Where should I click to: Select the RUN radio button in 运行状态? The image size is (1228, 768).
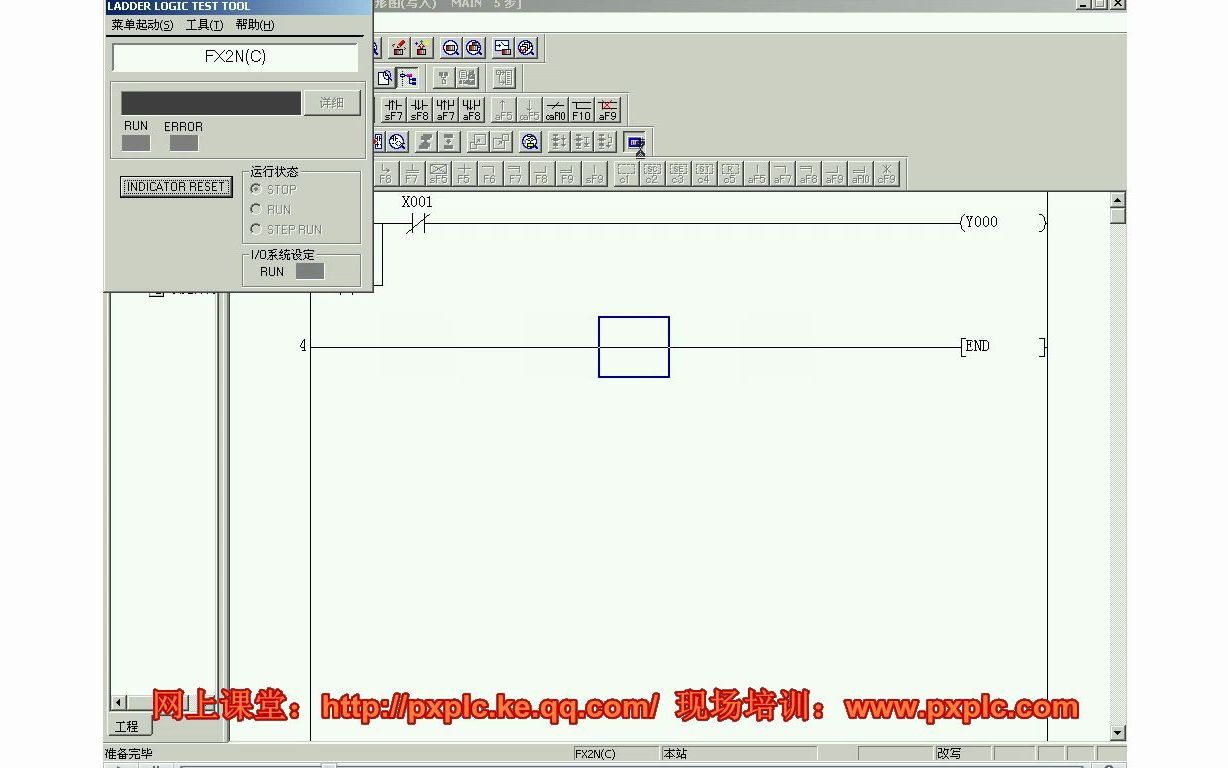[x=258, y=209]
